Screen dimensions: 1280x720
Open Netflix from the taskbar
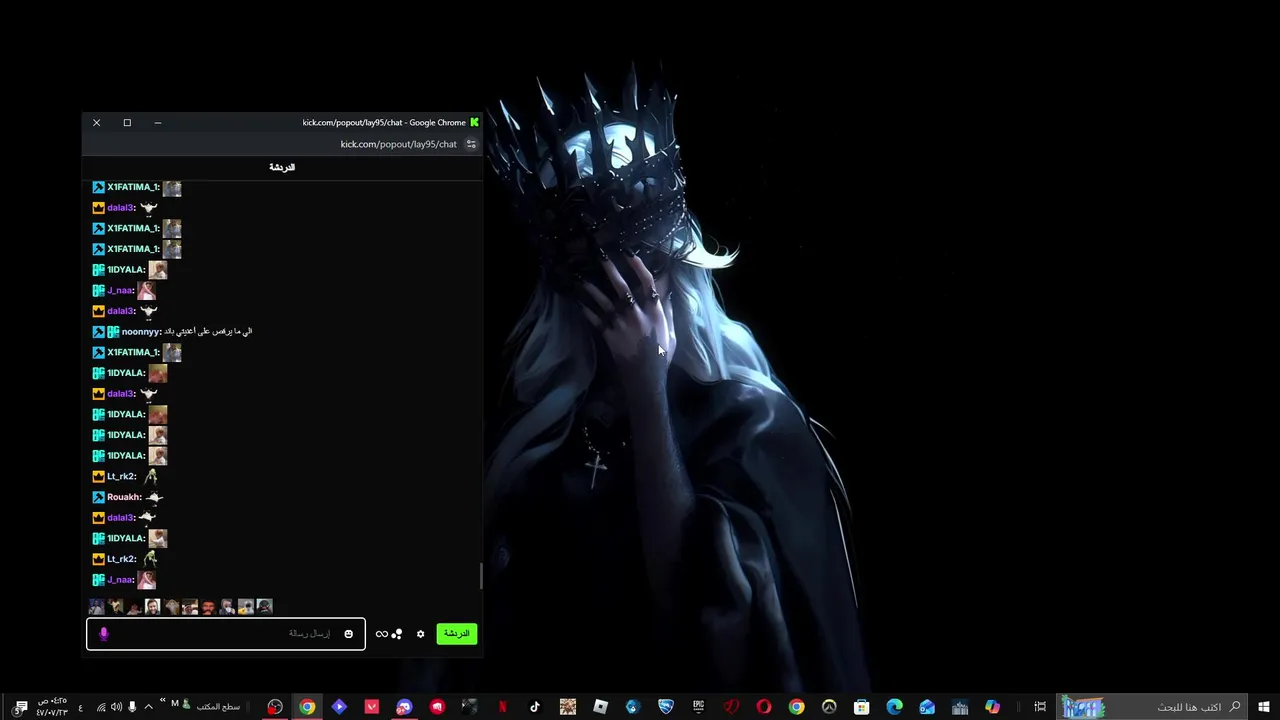[502, 707]
